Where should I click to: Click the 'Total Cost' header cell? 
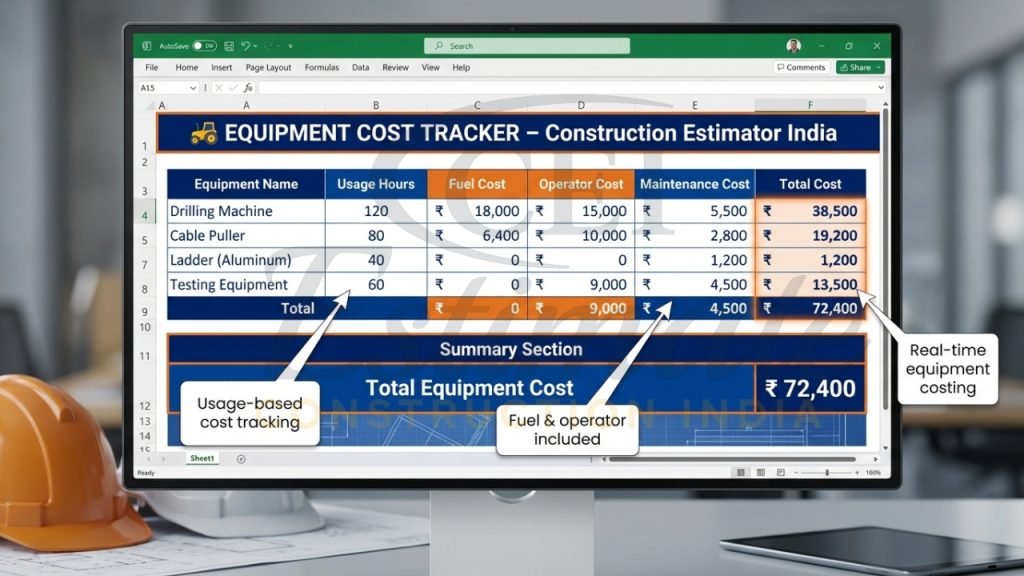click(810, 184)
